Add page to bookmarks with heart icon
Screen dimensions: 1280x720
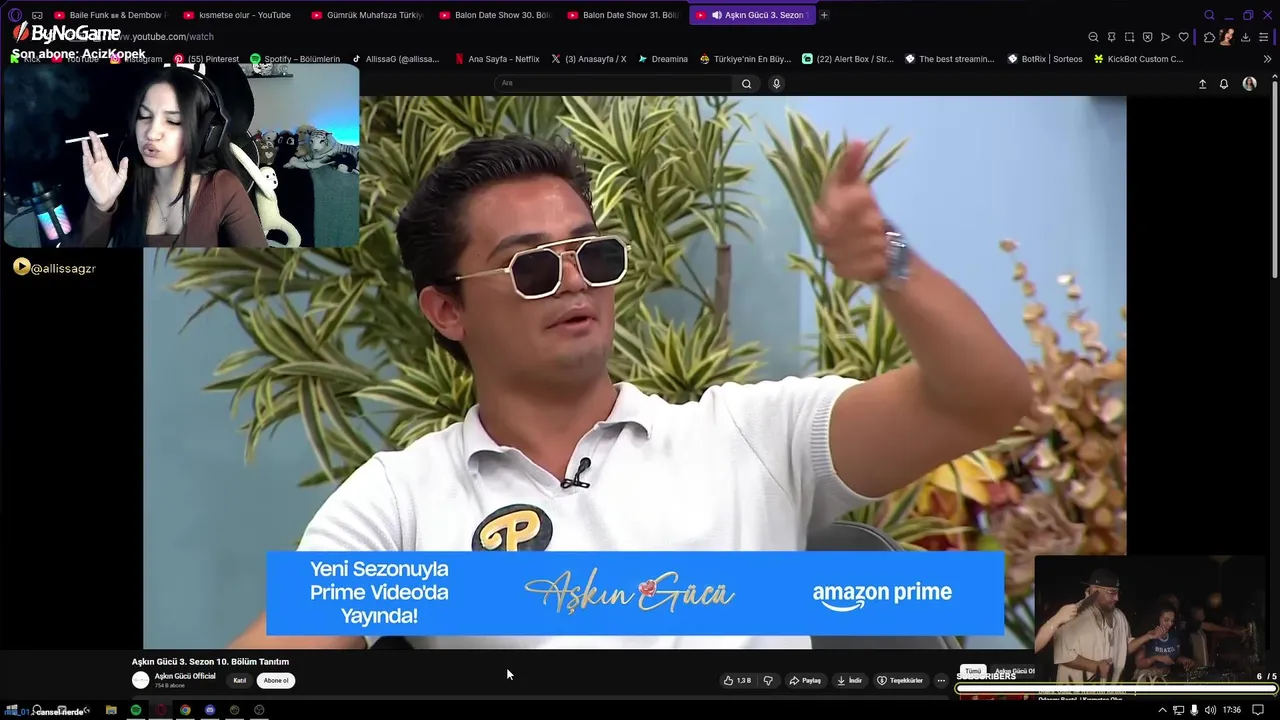[x=1183, y=37]
